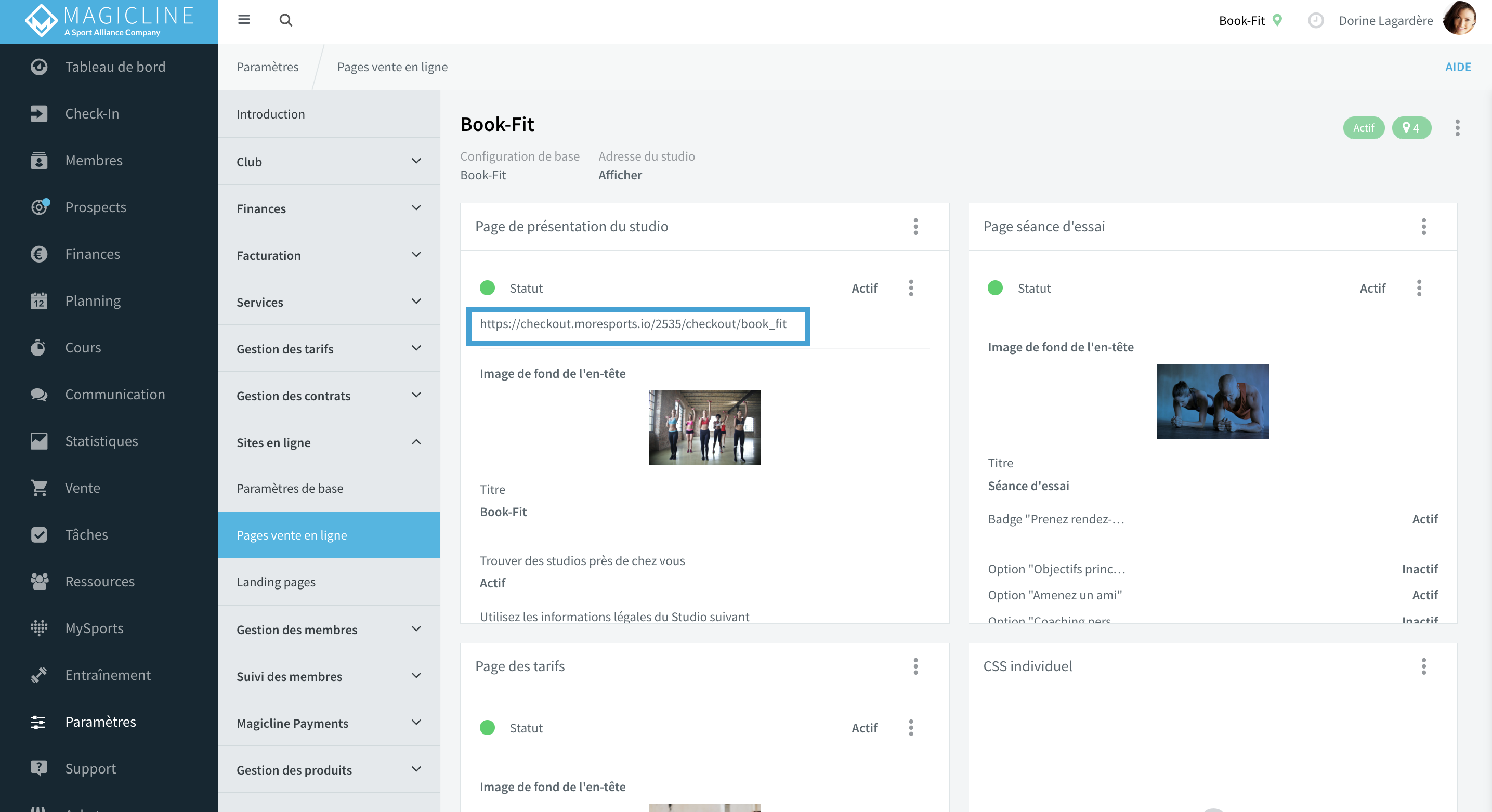Click Afficher under Adresse du studio
The image size is (1492, 812).
point(620,175)
